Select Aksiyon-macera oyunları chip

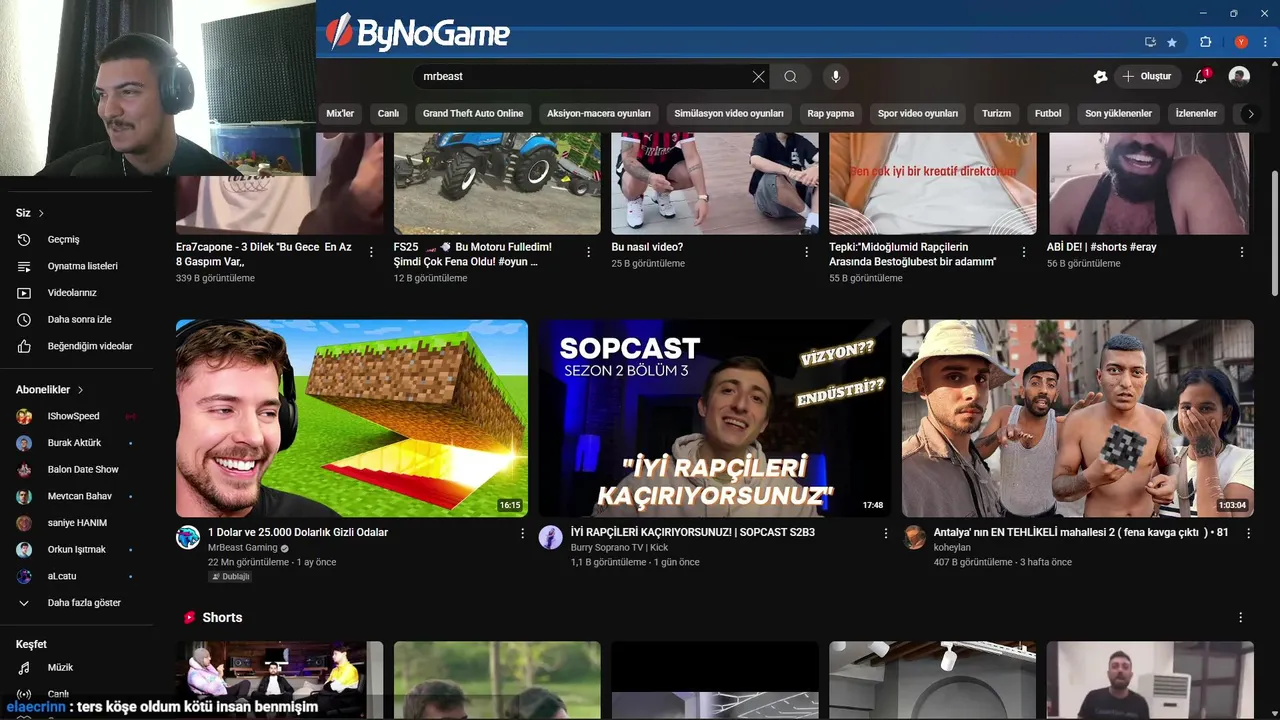[x=598, y=113]
